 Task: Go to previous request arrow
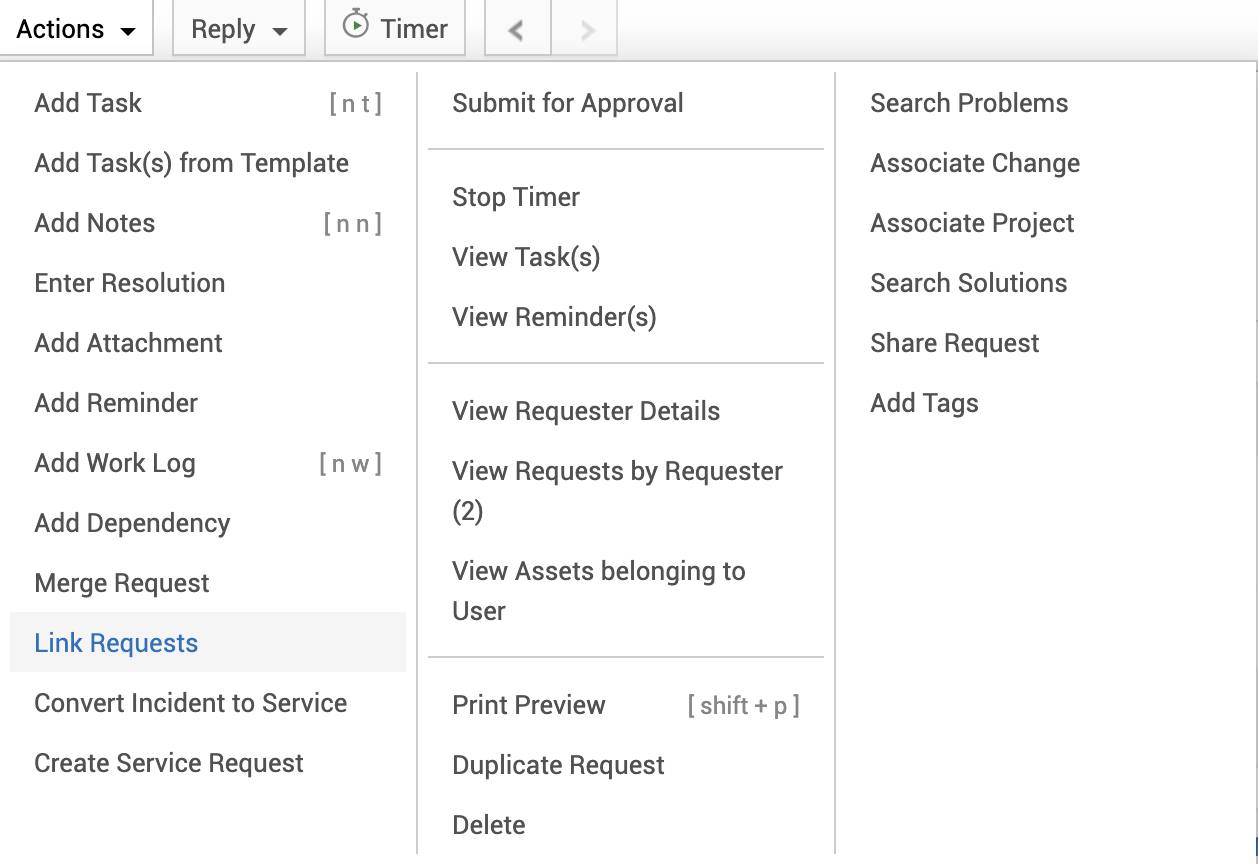[517, 30]
